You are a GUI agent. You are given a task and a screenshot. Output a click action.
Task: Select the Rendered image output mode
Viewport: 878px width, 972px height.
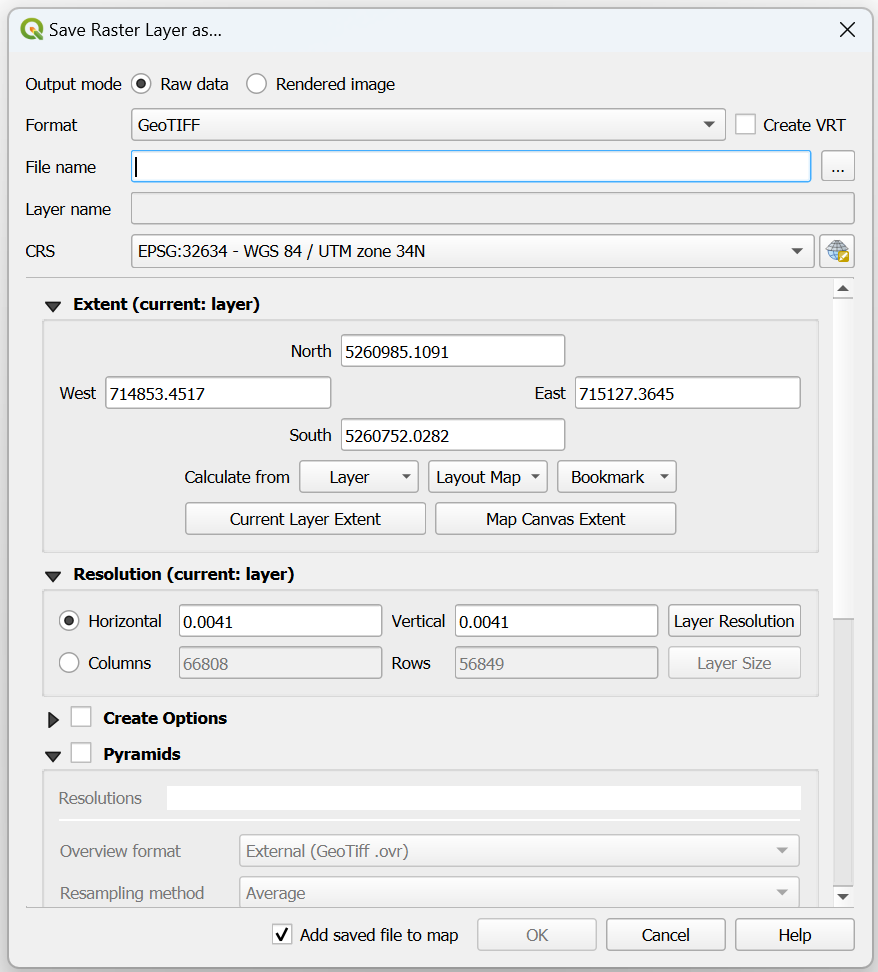point(256,84)
